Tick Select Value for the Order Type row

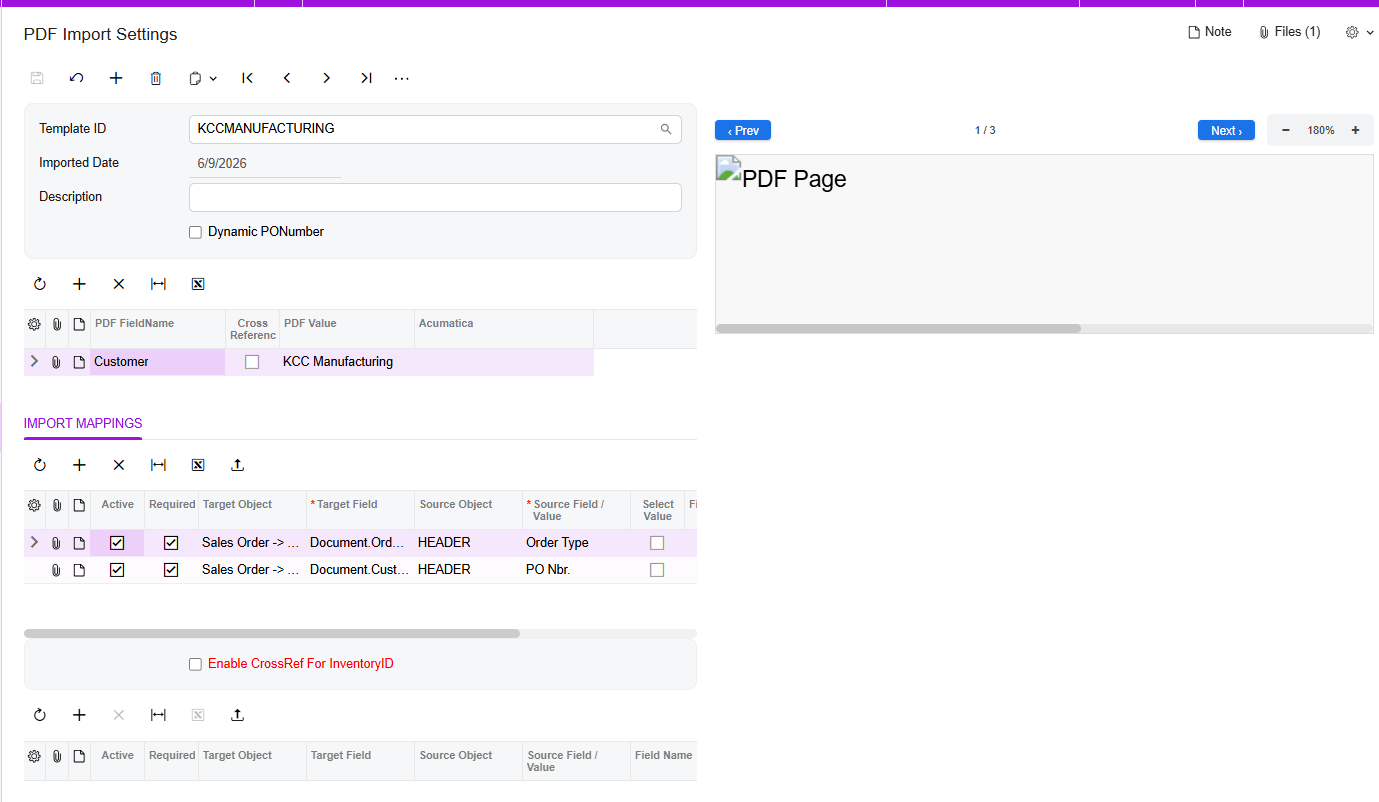click(x=657, y=543)
